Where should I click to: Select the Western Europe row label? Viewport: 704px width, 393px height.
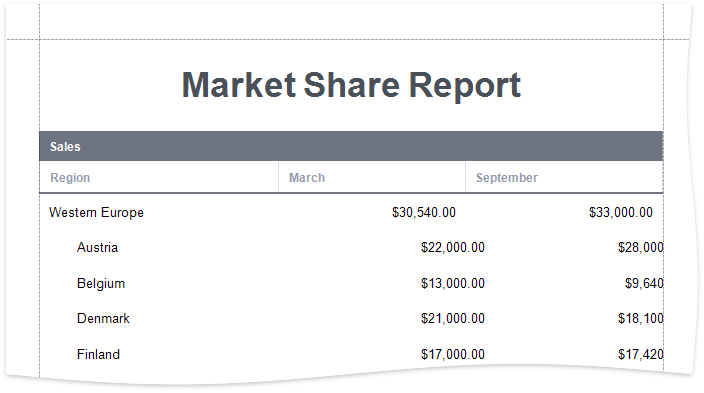(x=97, y=212)
